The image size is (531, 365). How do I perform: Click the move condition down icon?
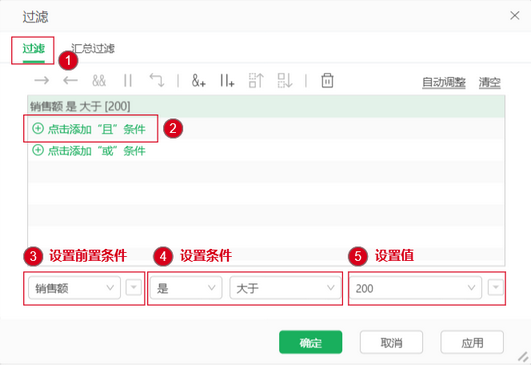[285, 81]
